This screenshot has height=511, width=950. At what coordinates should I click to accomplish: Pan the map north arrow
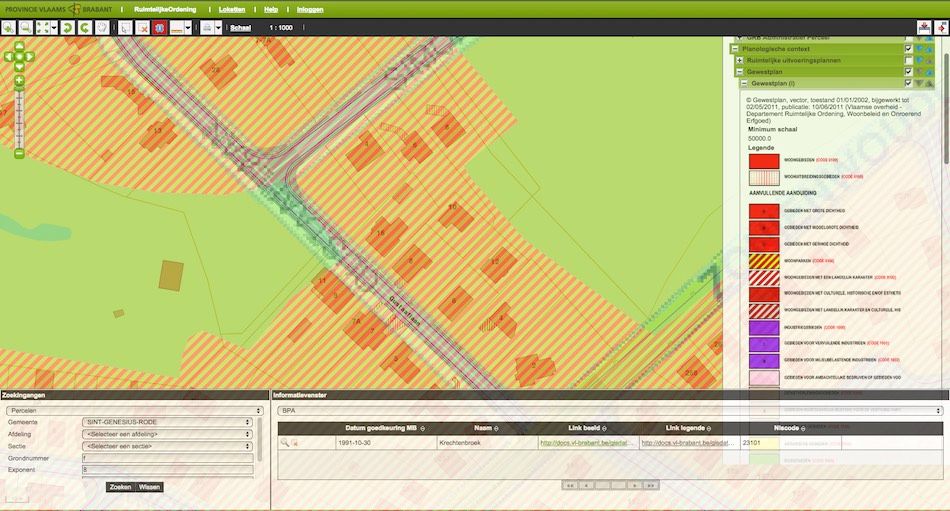[x=19, y=46]
